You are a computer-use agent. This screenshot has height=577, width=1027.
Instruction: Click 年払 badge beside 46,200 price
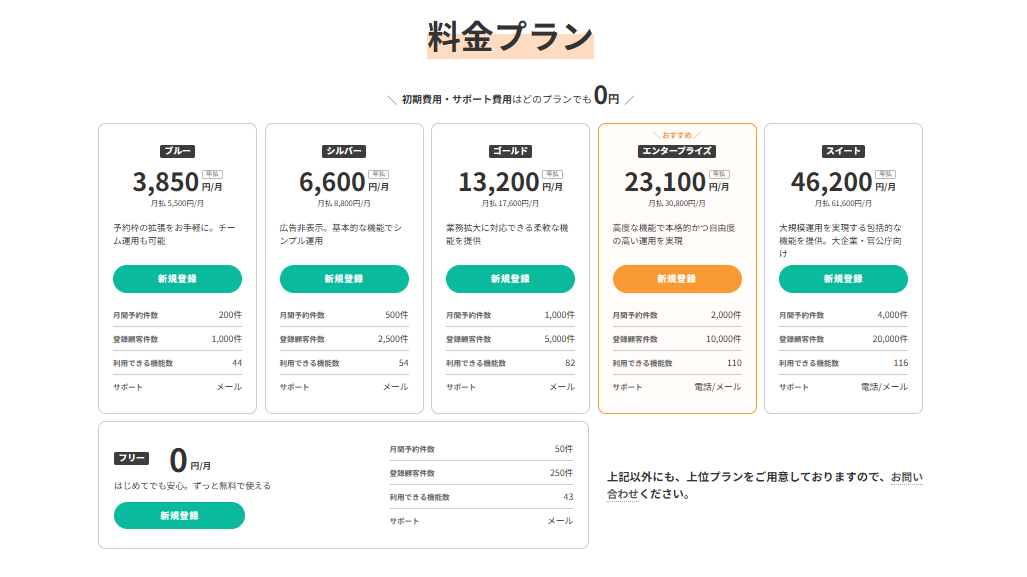886,174
